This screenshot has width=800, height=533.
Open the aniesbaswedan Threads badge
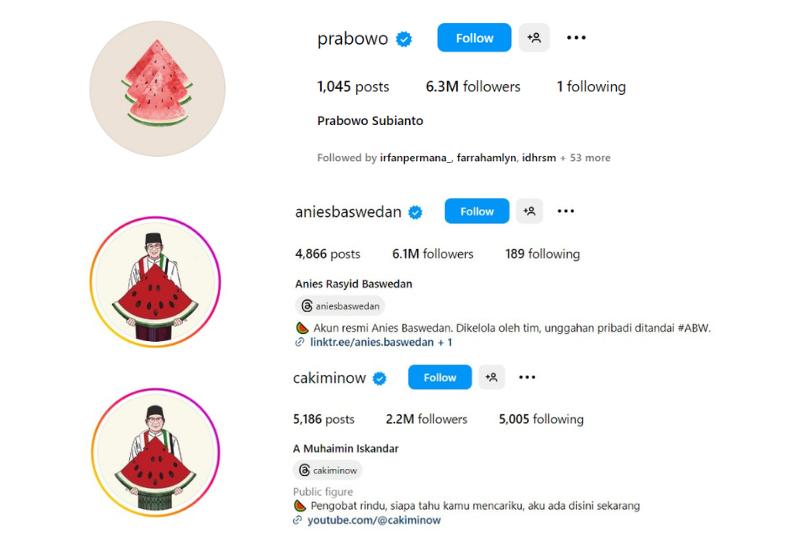[x=340, y=306]
